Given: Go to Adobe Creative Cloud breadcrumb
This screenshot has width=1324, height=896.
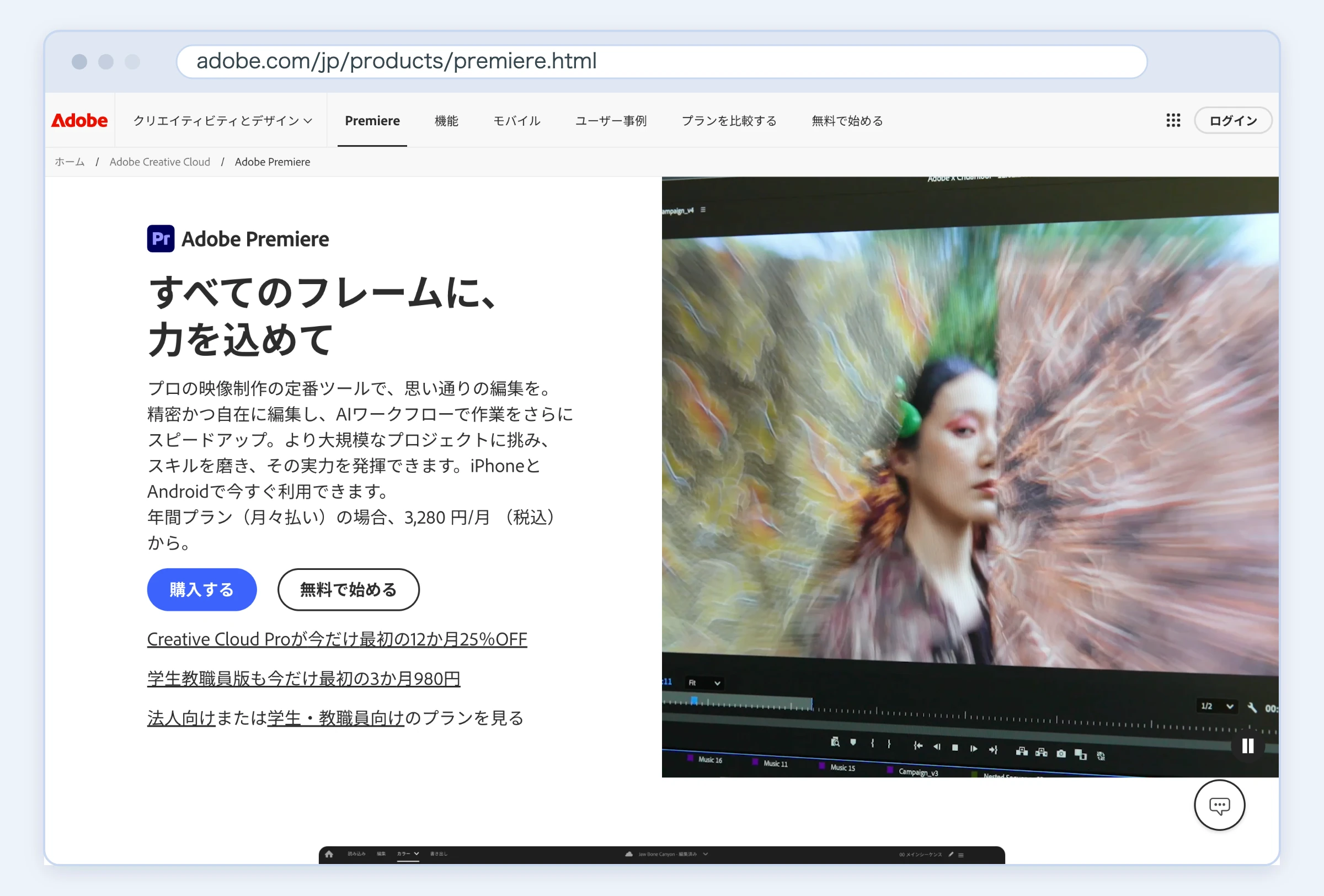Looking at the screenshot, I should pos(159,162).
